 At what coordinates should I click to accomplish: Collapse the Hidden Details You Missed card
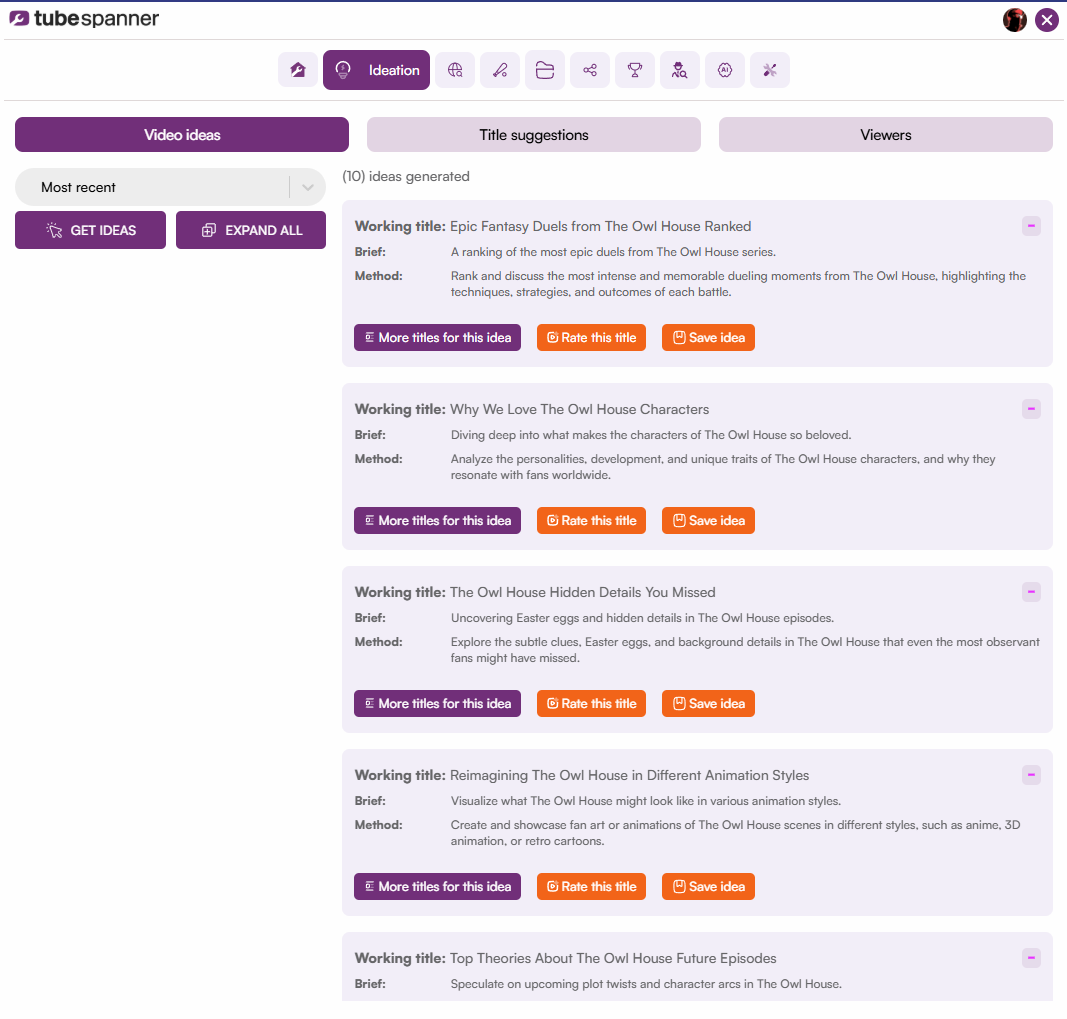(x=1031, y=592)
